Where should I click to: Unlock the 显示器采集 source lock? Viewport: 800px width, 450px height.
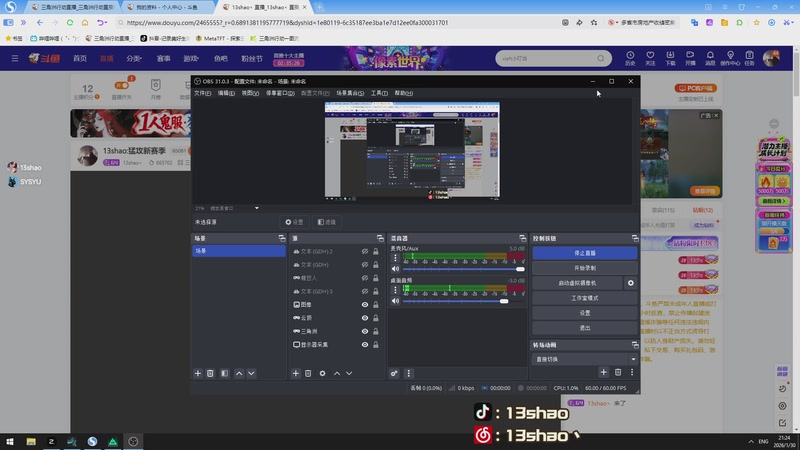376,344
